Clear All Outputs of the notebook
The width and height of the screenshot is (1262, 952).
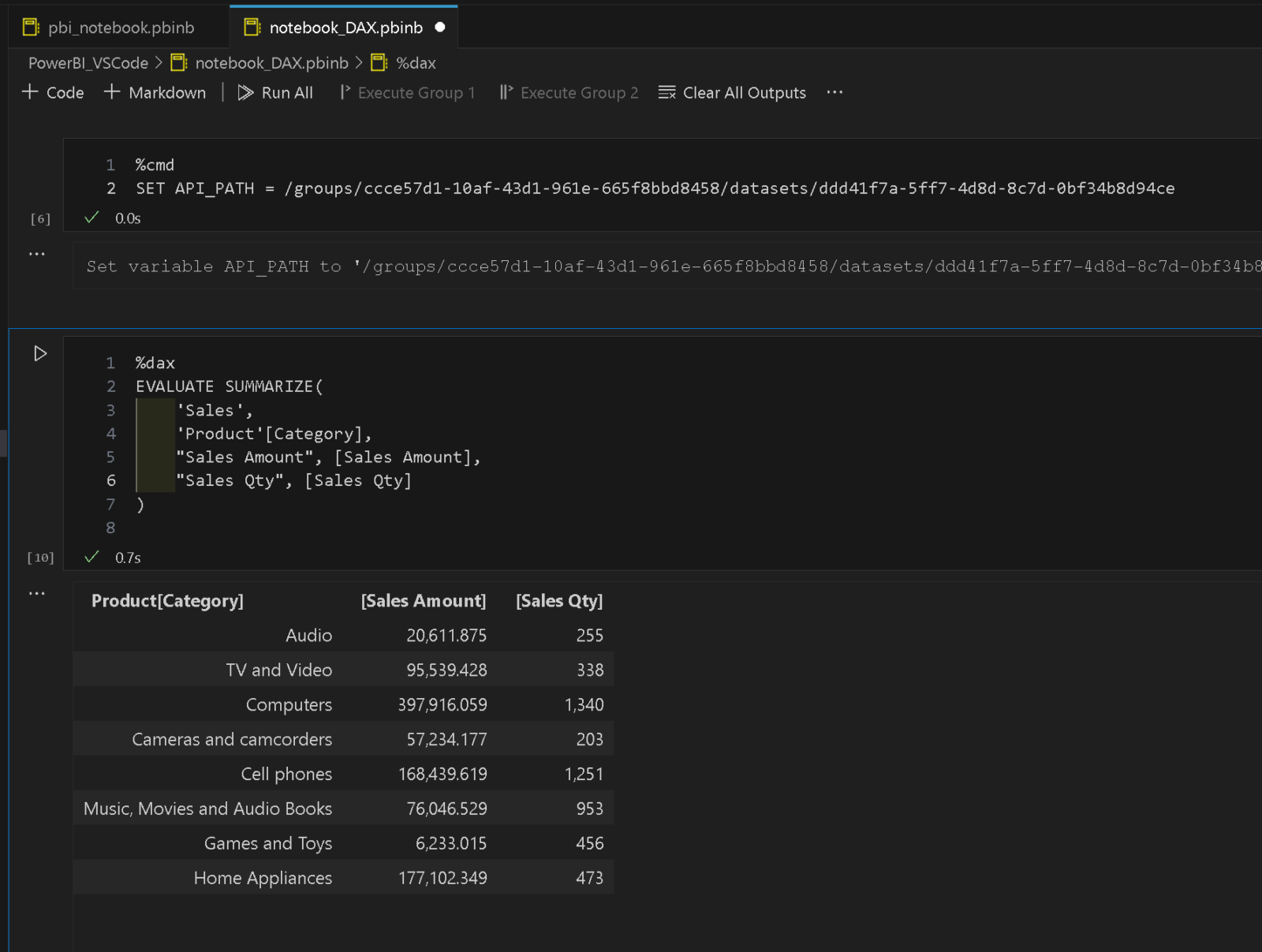tap(732, 93)
